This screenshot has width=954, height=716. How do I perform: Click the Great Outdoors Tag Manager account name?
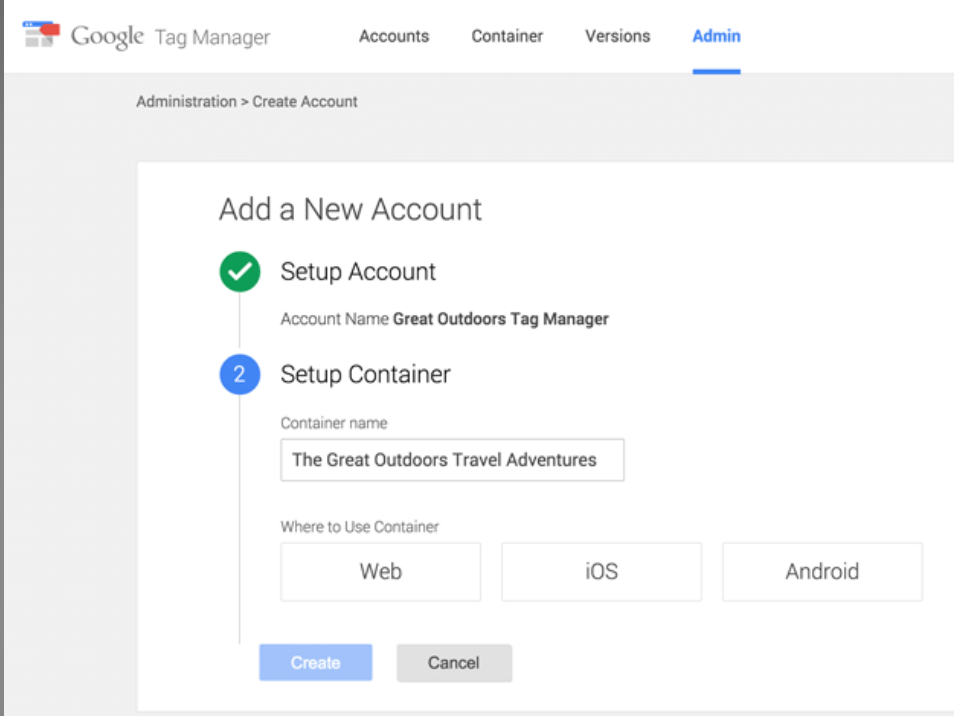[501, 319]
